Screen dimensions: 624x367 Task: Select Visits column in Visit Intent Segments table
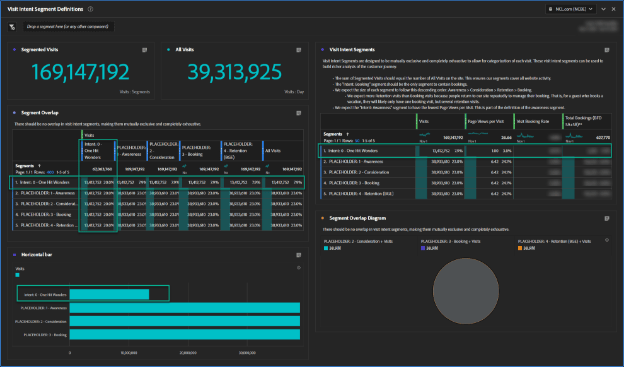click(x=441, y=121)
